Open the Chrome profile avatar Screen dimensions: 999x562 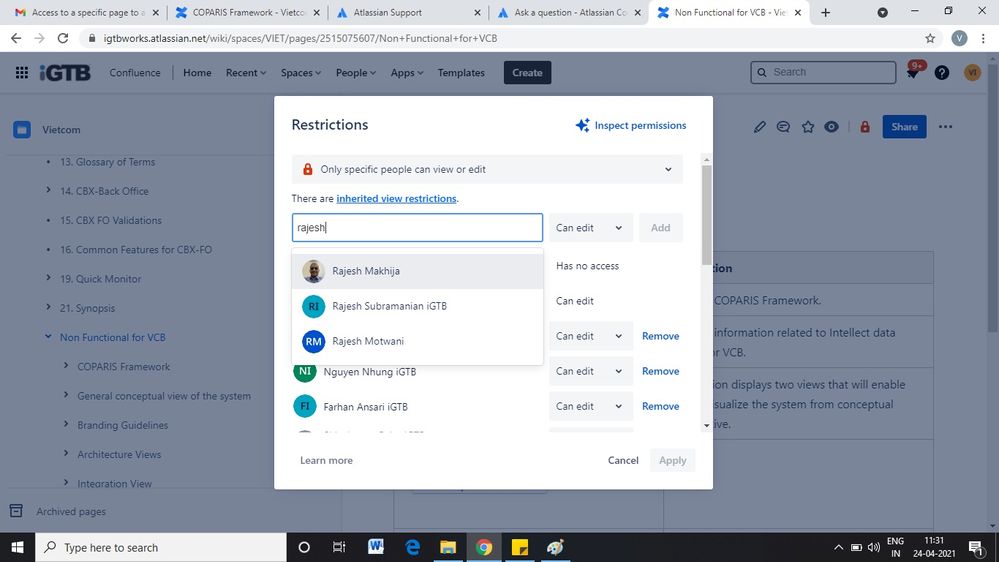pyautogui.click(x=959, y=38)
